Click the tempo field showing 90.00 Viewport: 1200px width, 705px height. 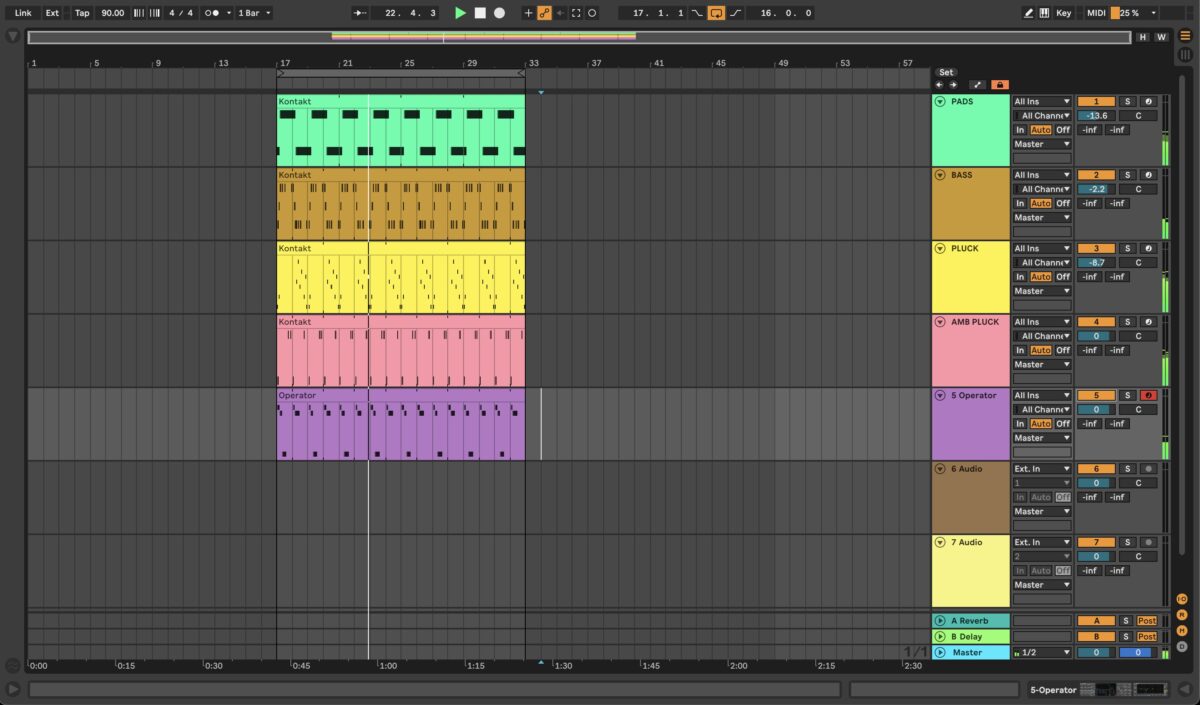113,13
